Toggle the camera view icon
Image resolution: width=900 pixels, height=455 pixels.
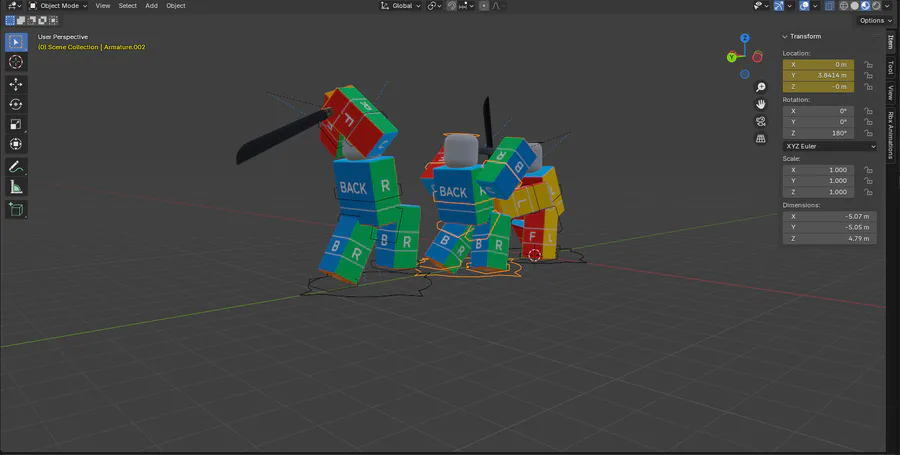click(761, 122)
